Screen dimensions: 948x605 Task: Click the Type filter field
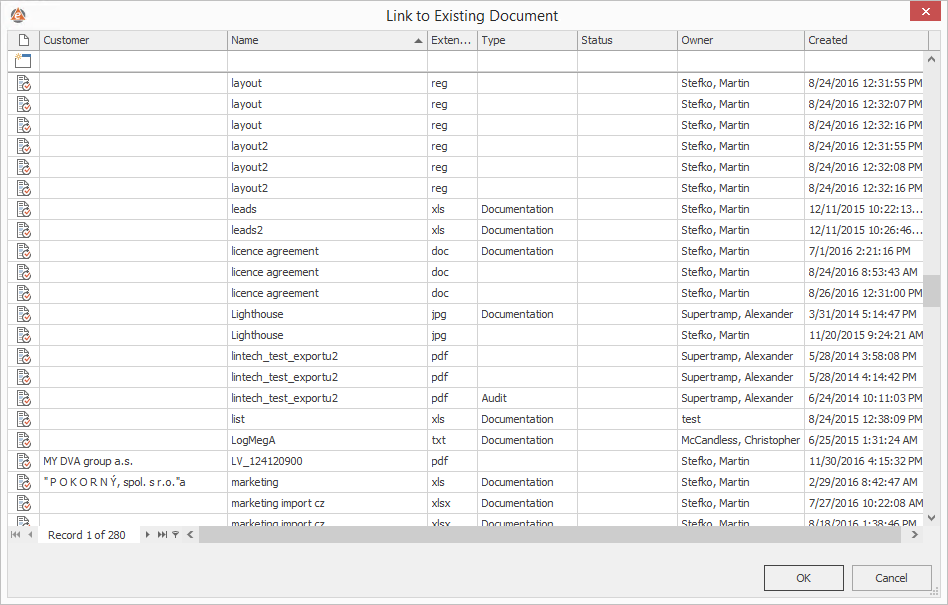527,61
